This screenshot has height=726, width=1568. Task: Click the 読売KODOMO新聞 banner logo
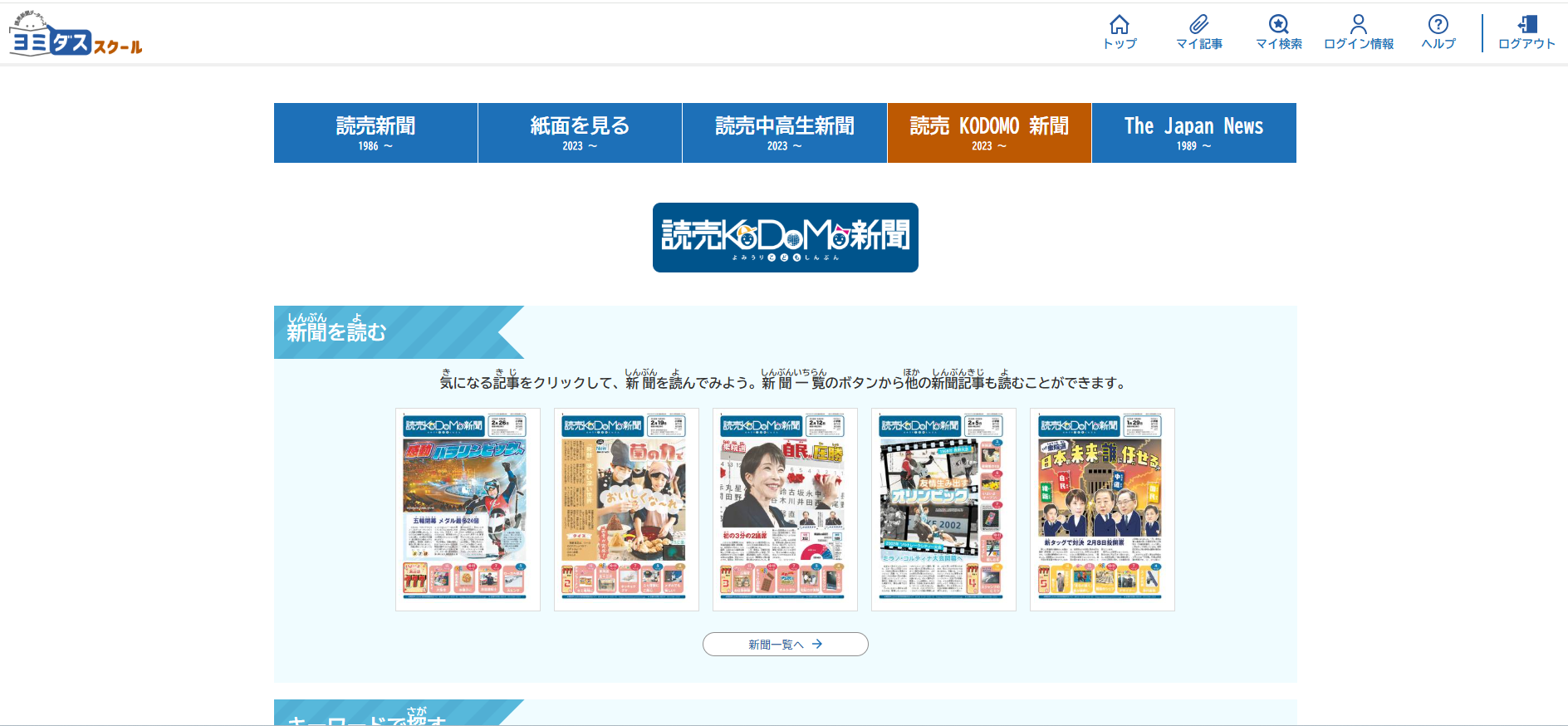[785, 238]
